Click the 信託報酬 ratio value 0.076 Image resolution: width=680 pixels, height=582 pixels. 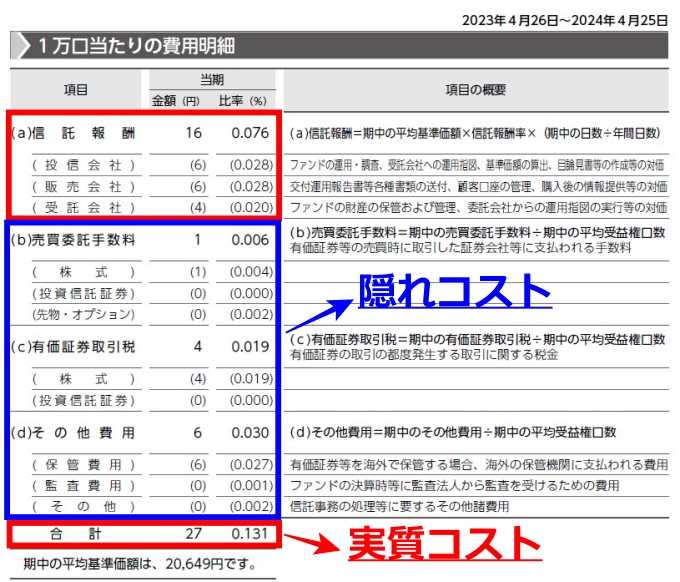pos(249,133)
